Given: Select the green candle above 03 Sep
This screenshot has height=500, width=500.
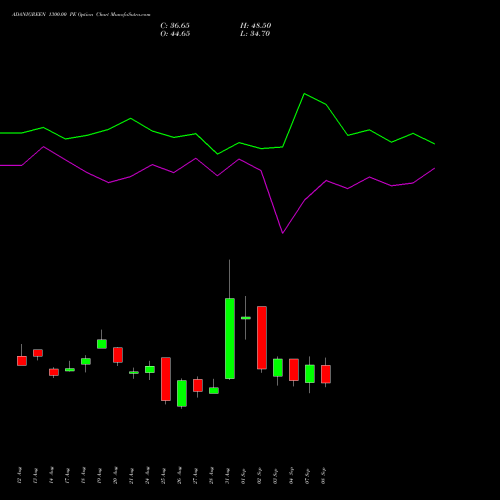Looking at the screenshot, I should [x=278, y=368].
